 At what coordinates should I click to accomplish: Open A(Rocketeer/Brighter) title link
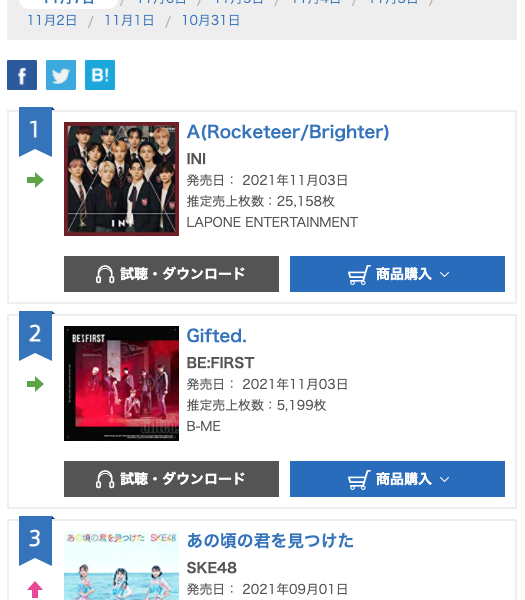tap(288, 132)
